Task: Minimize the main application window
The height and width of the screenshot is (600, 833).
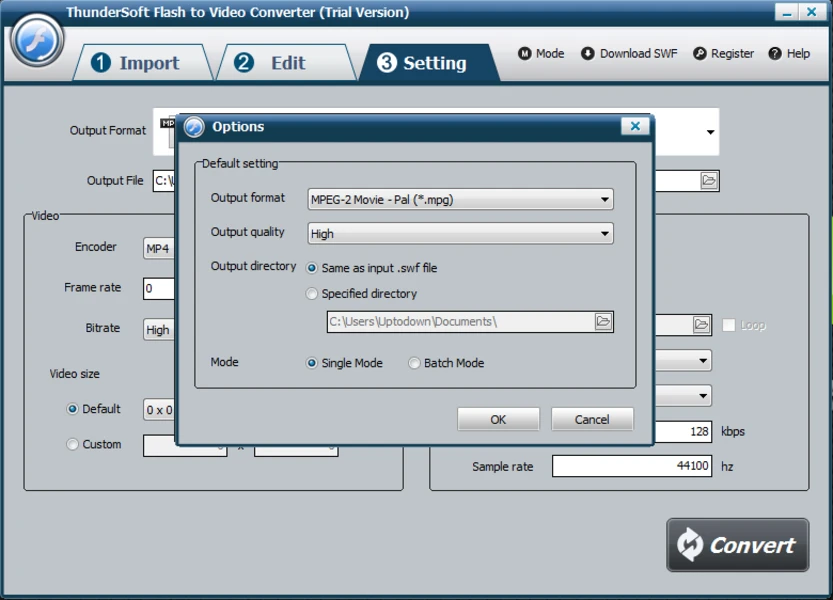Action: (787, 12)
